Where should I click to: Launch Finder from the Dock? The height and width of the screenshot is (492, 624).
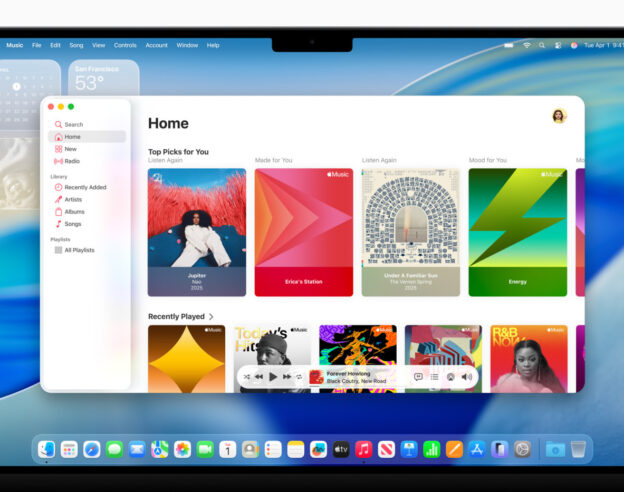click(47, 449)
